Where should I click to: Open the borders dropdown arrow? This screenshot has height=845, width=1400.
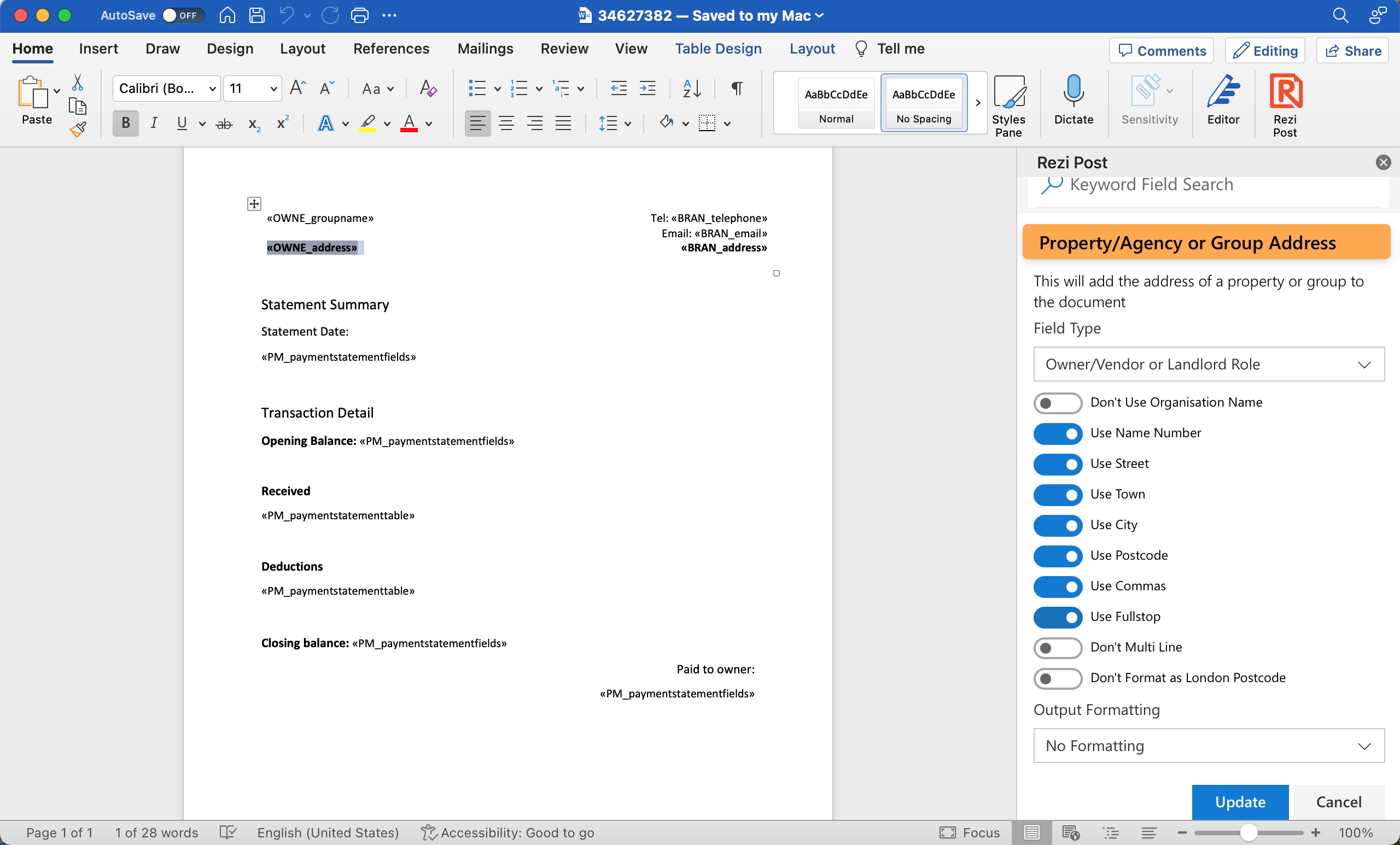[727, 123]
